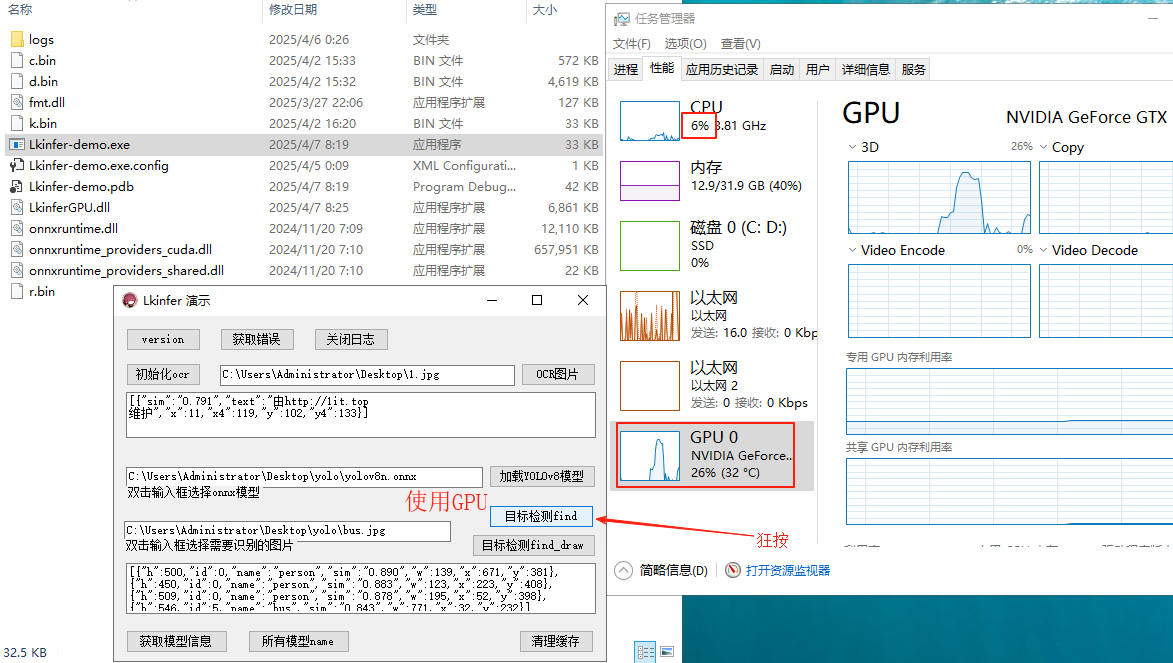Click the fewer details arrow icon
Screen dimensions: 1173x663
pyautogui.click(x=623, y=570)
